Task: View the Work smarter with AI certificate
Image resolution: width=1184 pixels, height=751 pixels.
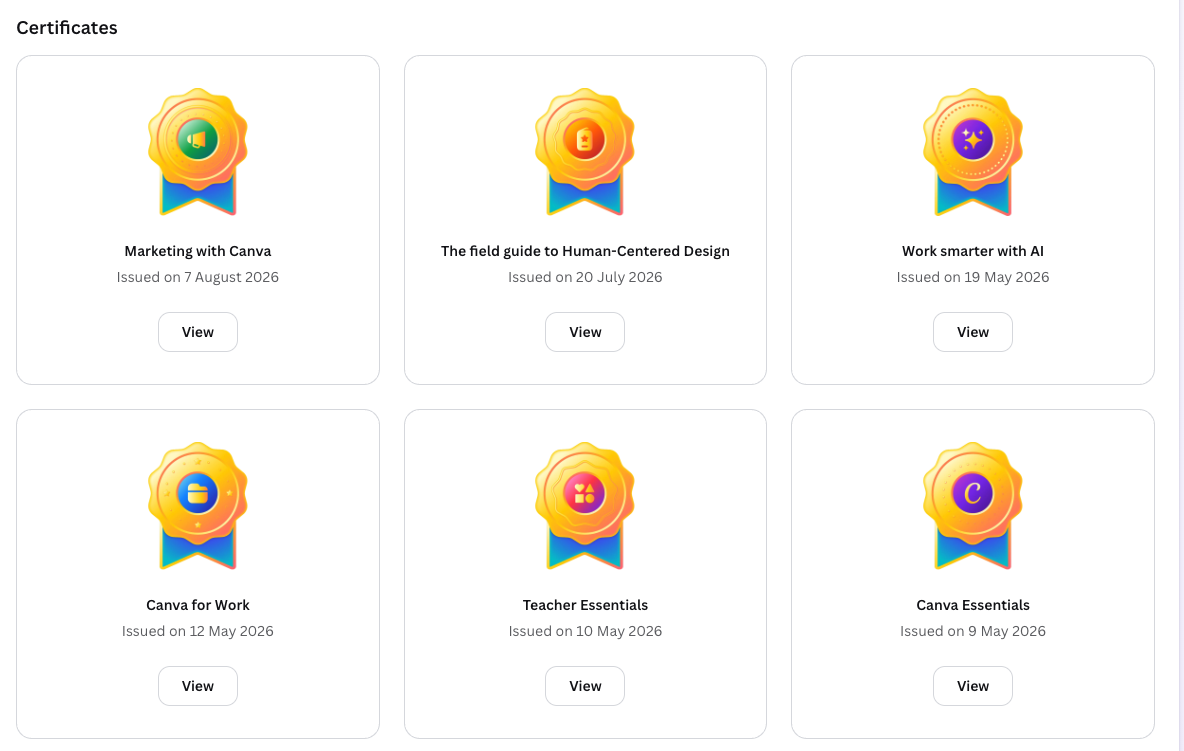Action: 973,332
